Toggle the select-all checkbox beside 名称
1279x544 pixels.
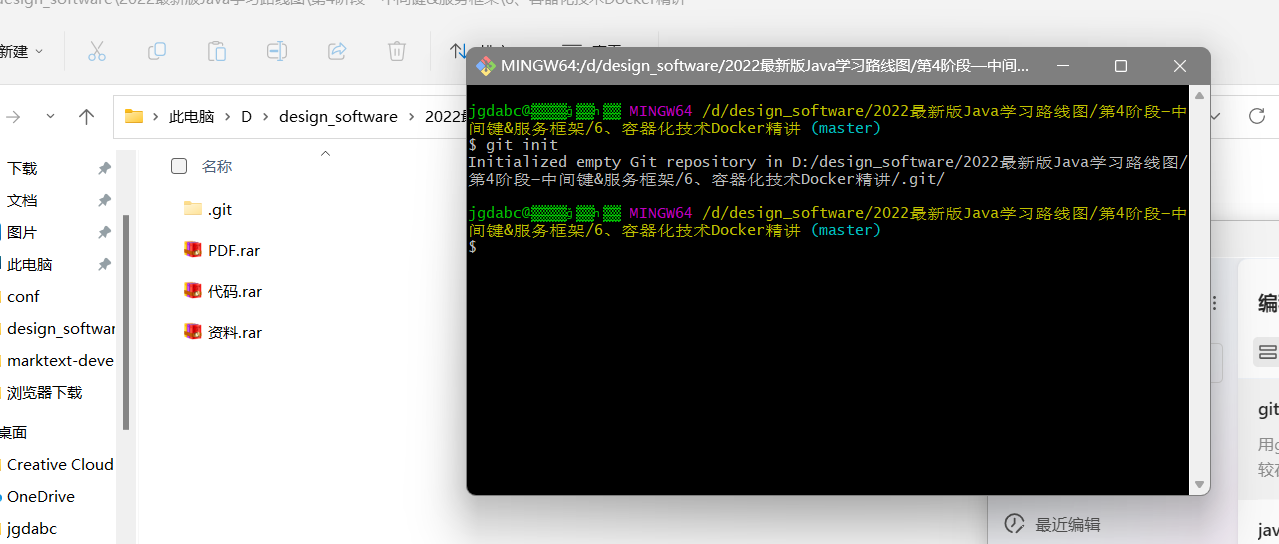tap(179, 166)
